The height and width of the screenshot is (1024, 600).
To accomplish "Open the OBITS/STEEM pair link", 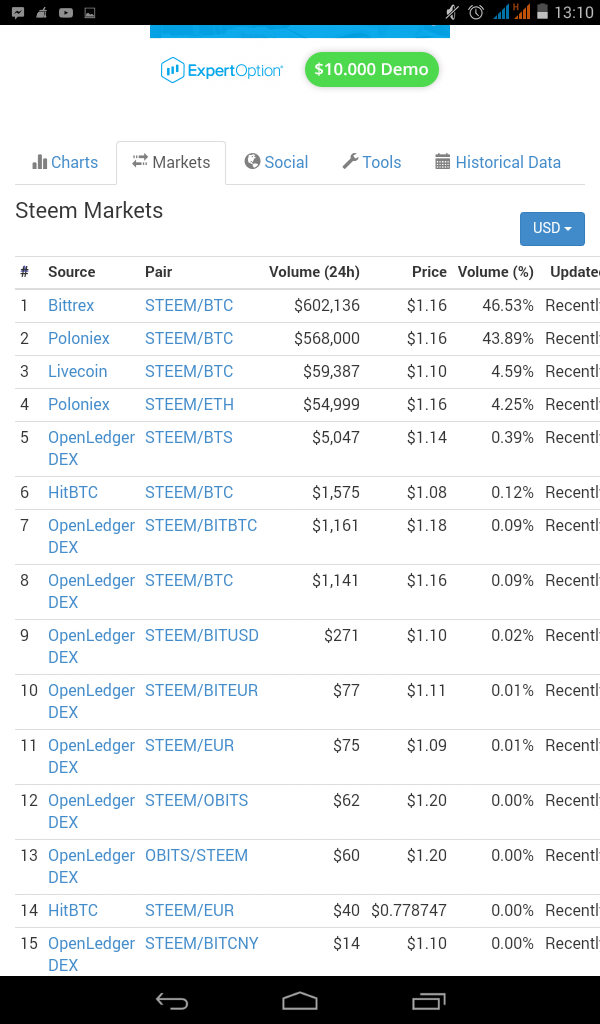I will pyautogui.click(x=197, y=855).
